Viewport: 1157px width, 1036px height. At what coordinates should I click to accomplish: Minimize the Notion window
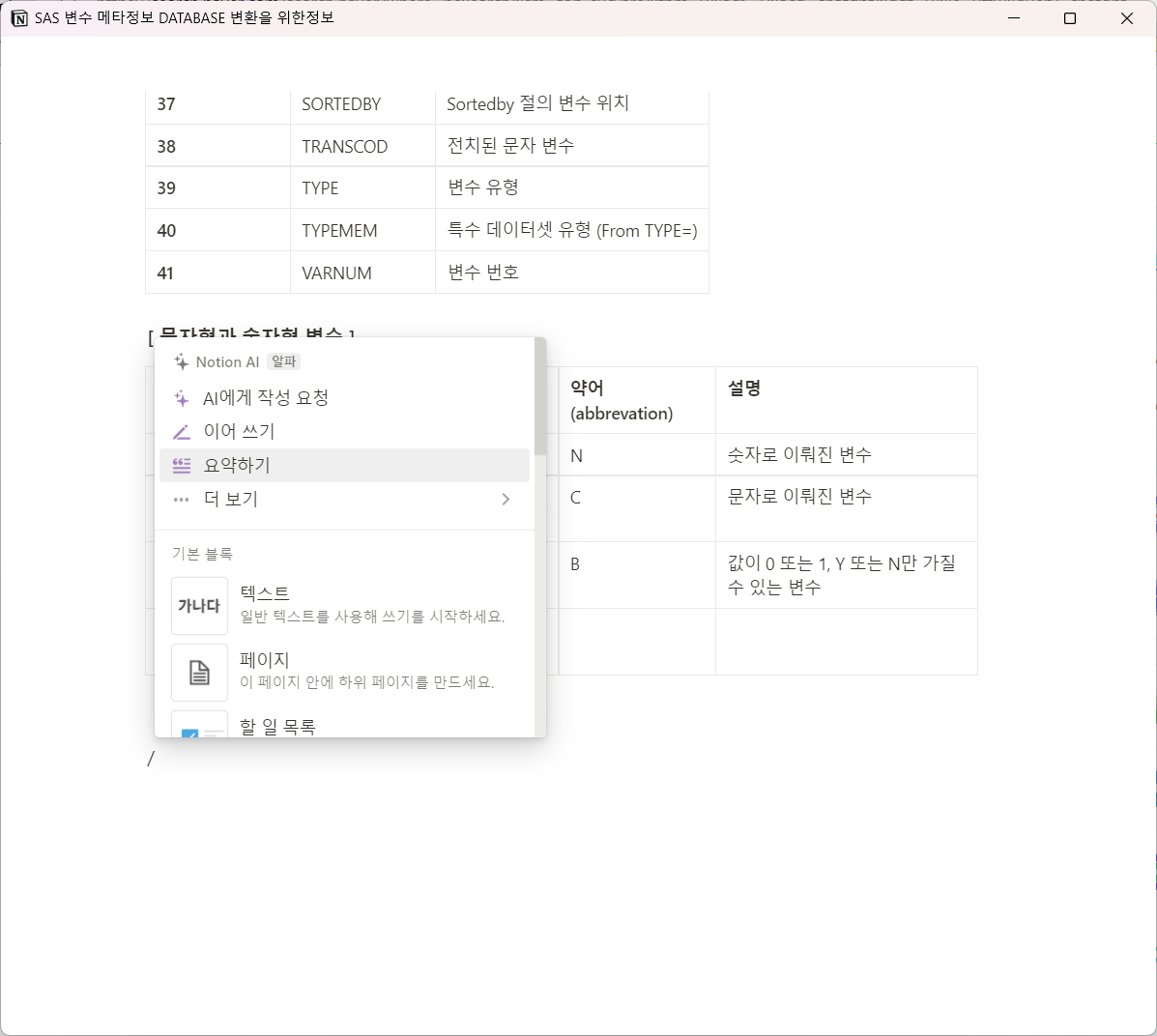(1014, 18)
